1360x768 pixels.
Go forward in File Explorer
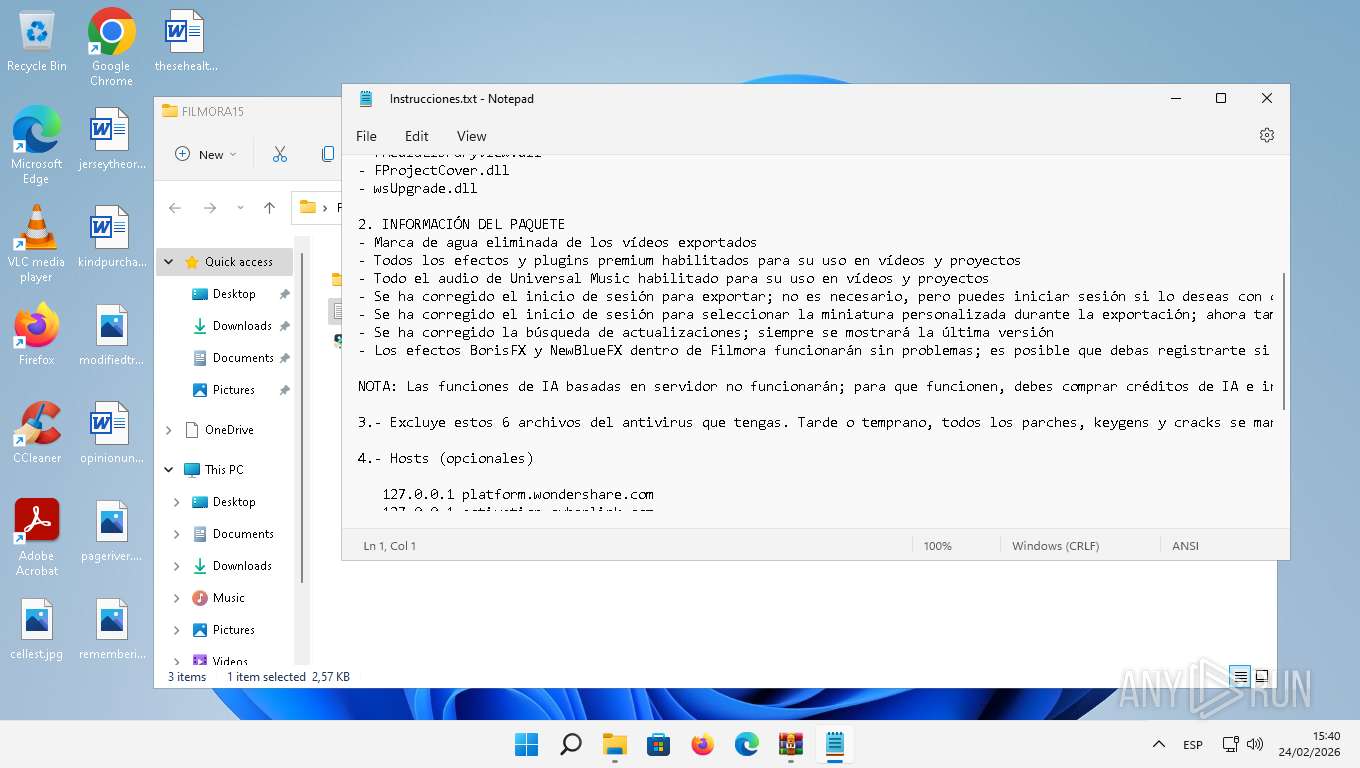(x=209, y=208)
